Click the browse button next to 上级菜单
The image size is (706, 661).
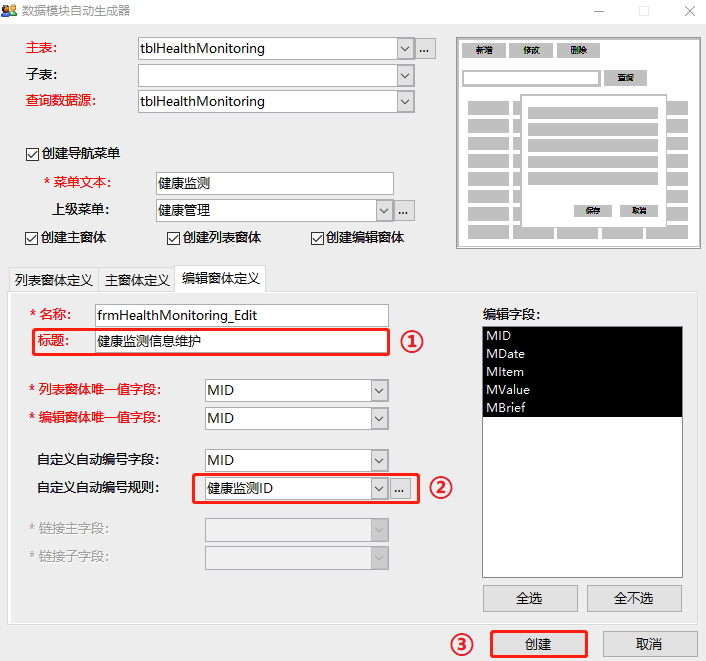[x=404, y=211]
